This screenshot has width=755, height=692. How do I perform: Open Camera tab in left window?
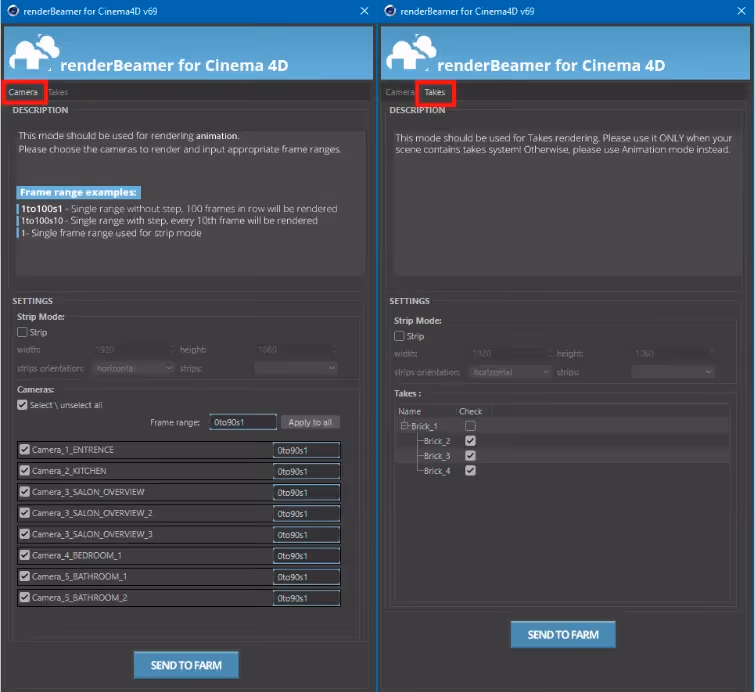23,92
